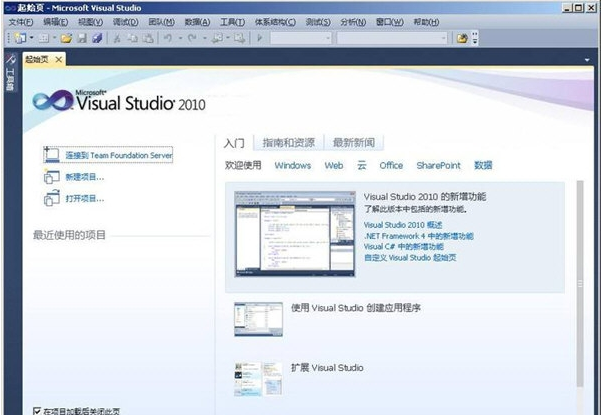Image resolution: width=601 pixels, height=415 pixels.
Task: Open the 数据(A) menu
Action: pyautogui.click(x=197, y=22)
